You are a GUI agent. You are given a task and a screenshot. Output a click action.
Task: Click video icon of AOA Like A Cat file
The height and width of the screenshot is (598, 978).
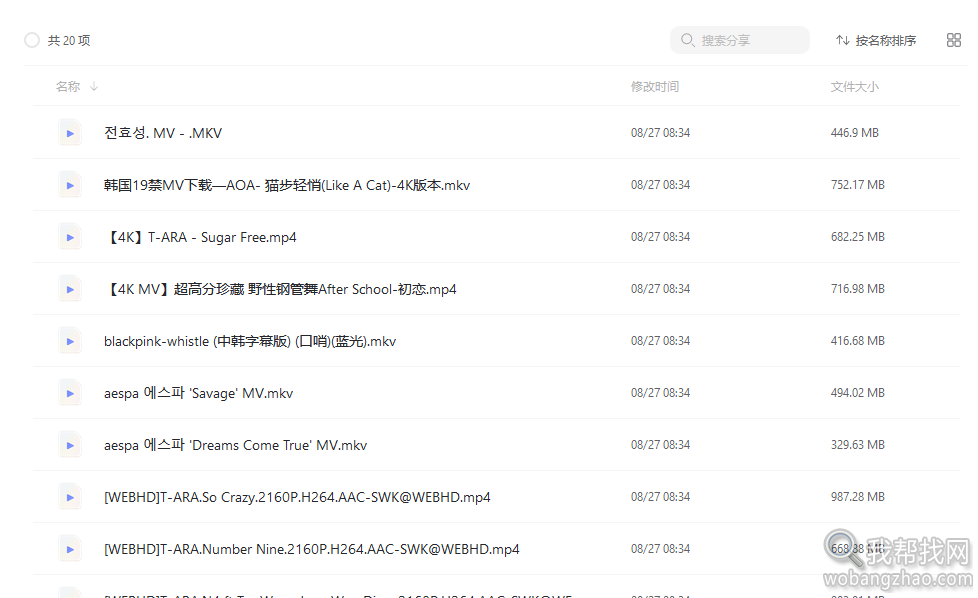pyautogui.click(x=70, y=185)
